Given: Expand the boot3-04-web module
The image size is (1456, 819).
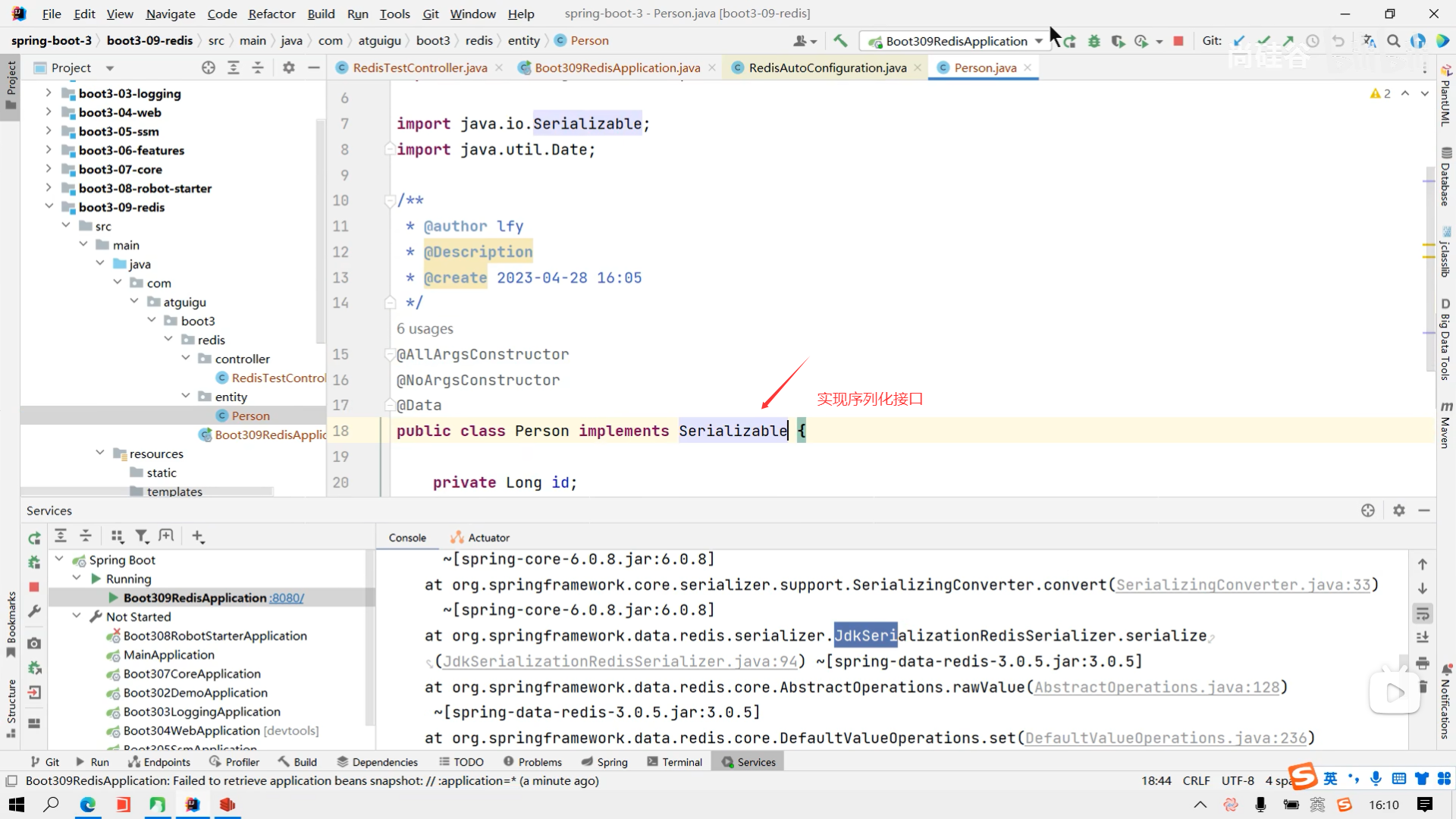Looking at the screenshot, I should click(x=49, y=111).
